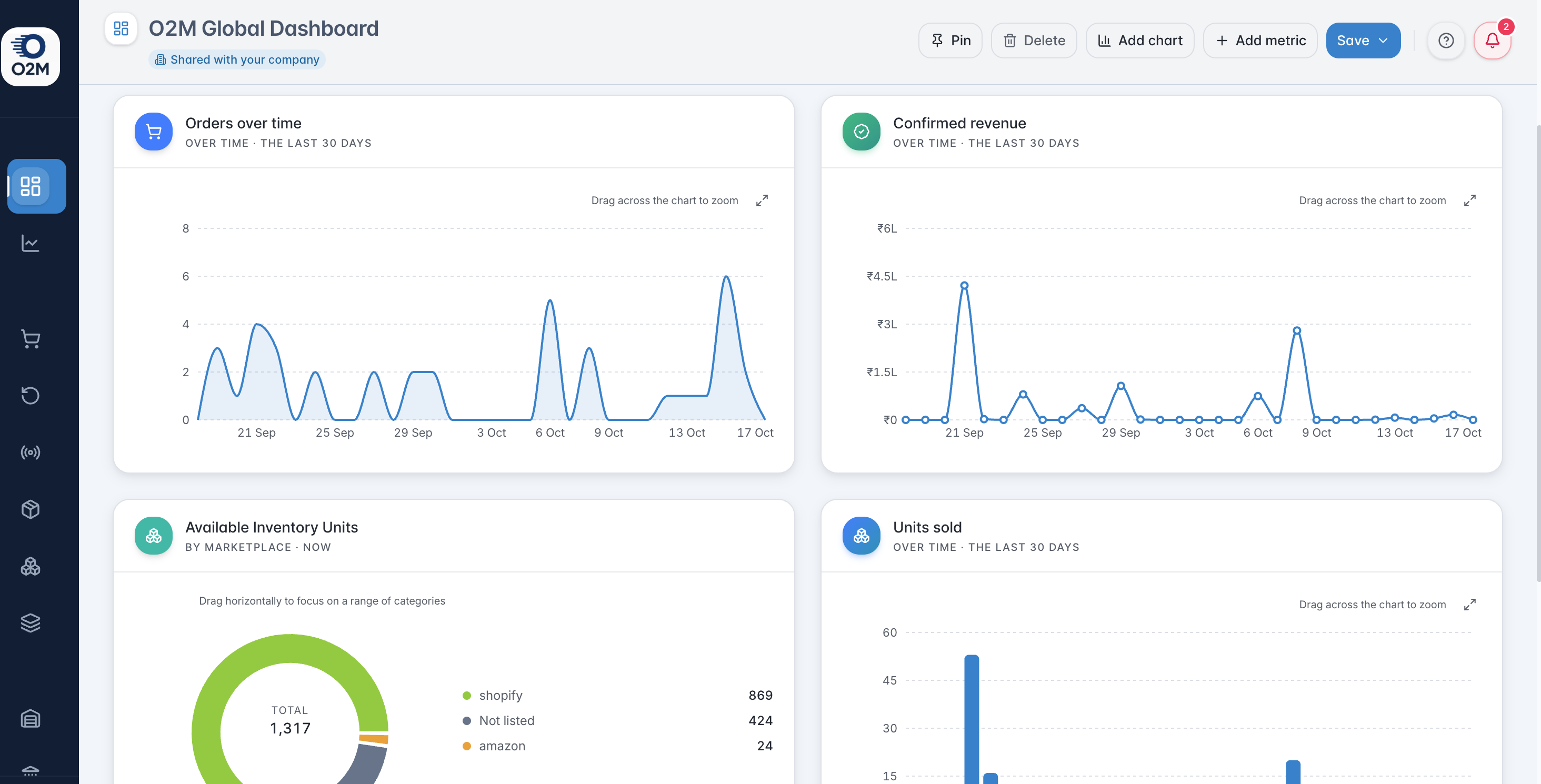Click the Add chart button
This screenshot has width=1541, height=784.
[x=1139, y=41]
